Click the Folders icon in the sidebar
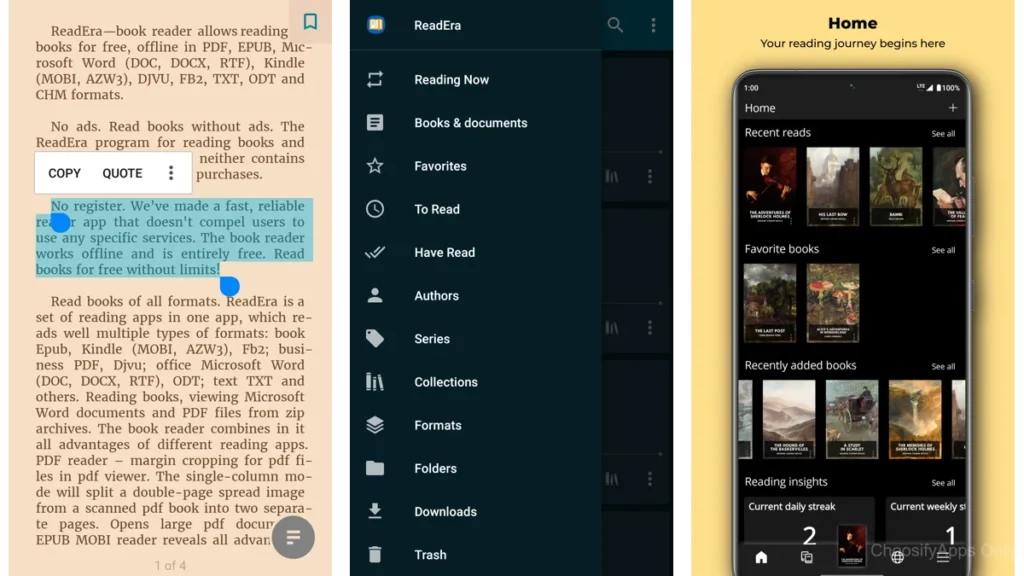Image resolution: width=1024 pixels, height=576 pixels. 374,468
